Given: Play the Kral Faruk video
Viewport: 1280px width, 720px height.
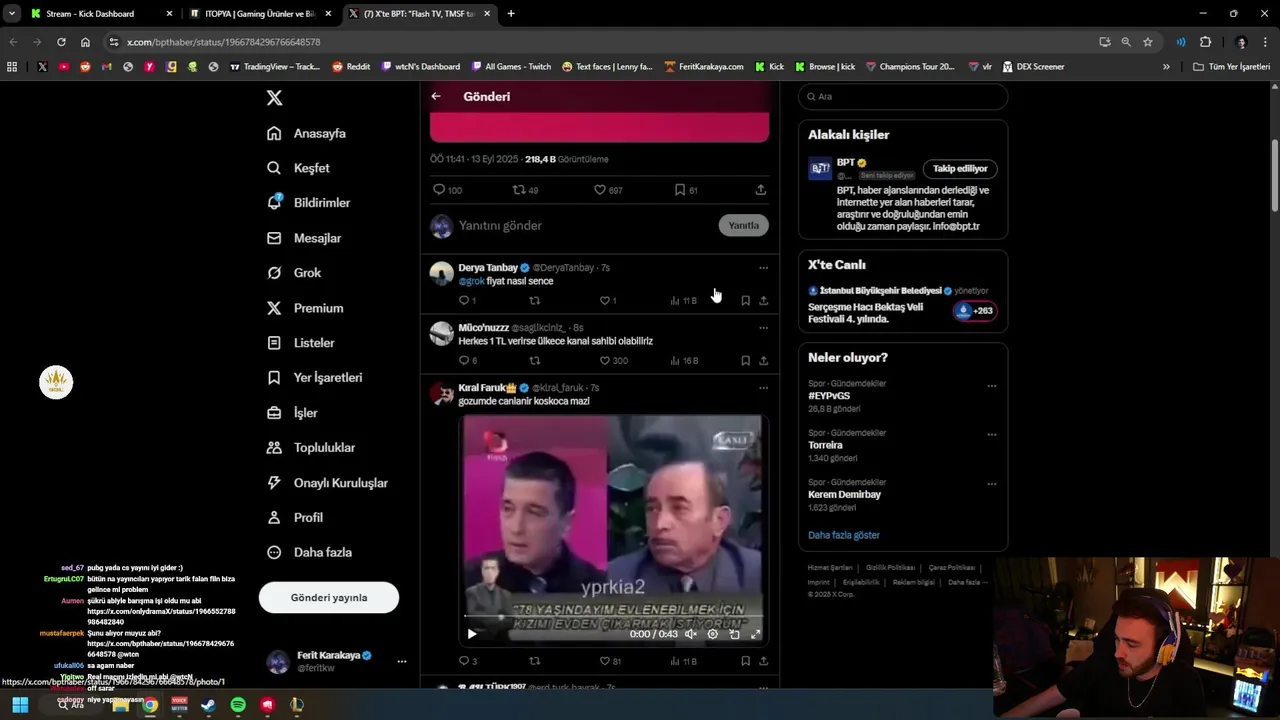Looking at the screenshot, I should click(x=472, y=634).
